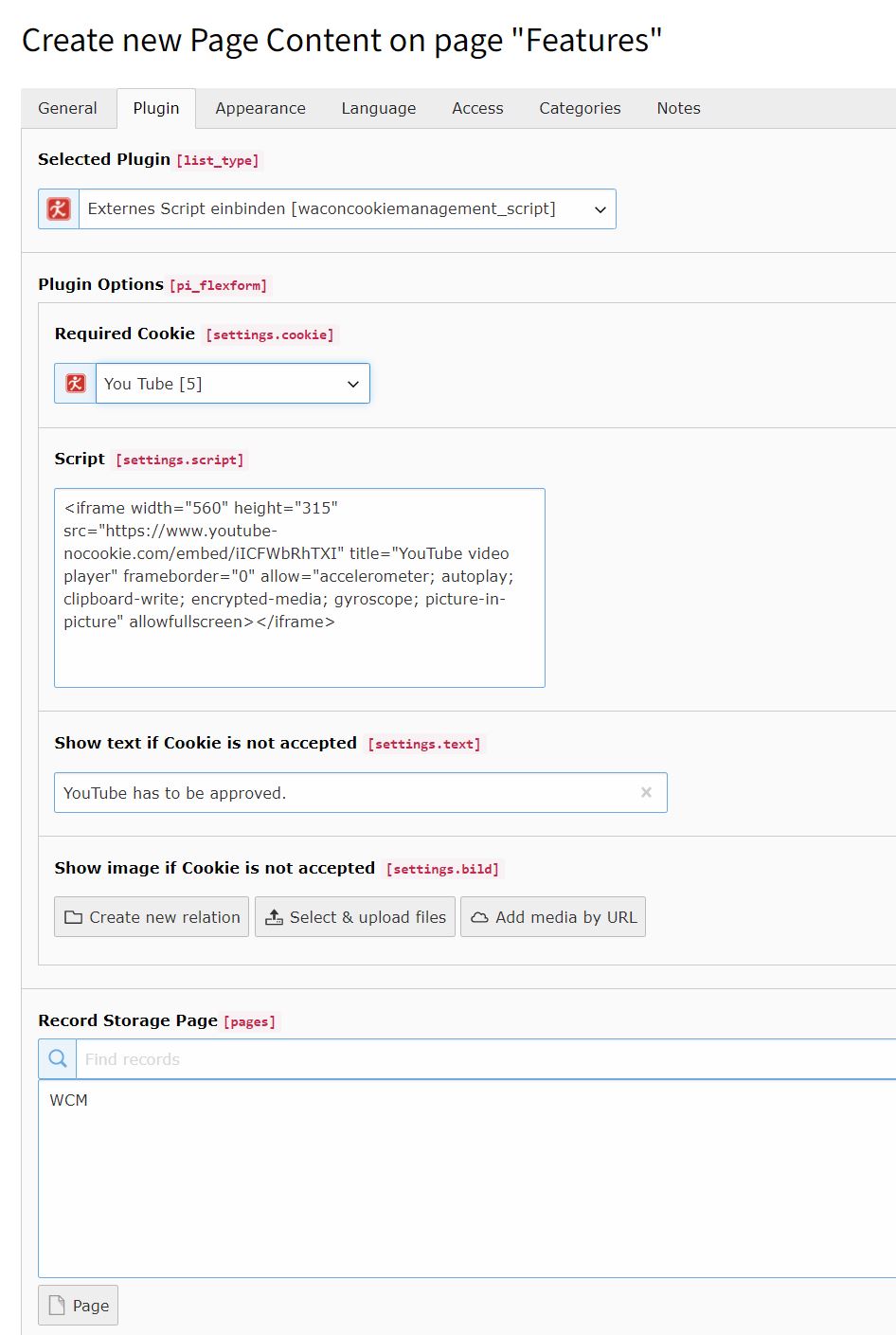
Task: Click the upload icon in Select & upload files
Action: [x=276, y=916]
